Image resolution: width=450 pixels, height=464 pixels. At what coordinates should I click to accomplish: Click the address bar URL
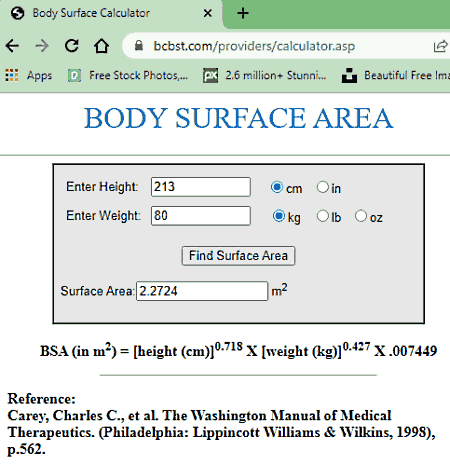click(254, 46)
